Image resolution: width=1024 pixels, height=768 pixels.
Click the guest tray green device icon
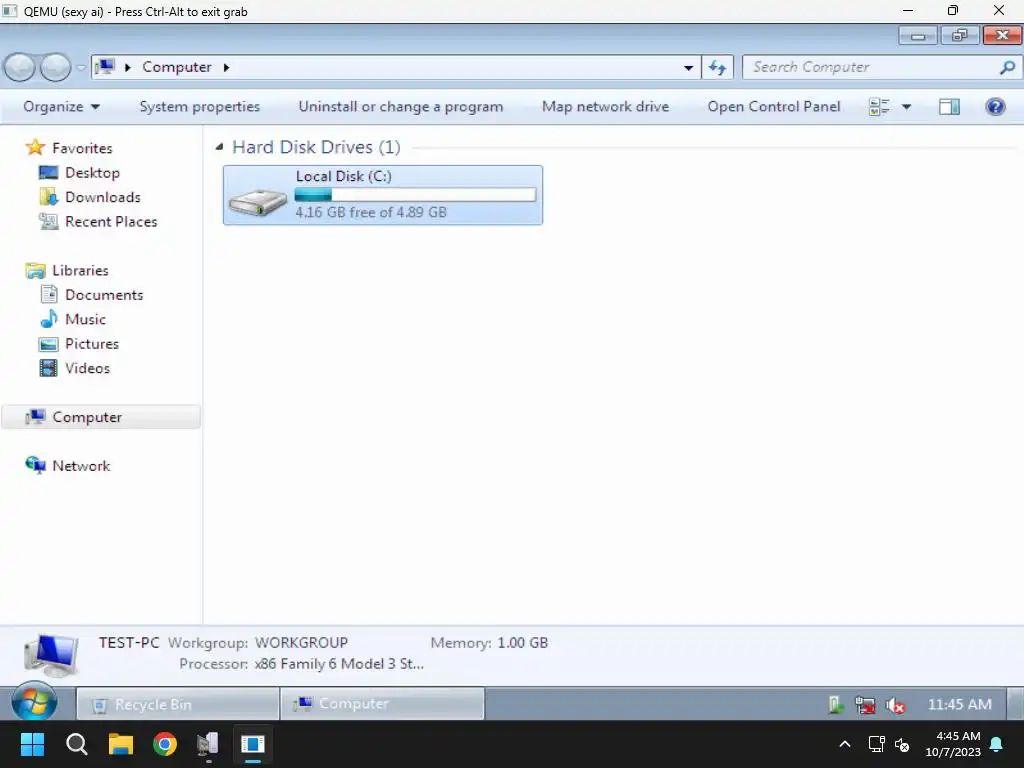[x=835, y=705]
